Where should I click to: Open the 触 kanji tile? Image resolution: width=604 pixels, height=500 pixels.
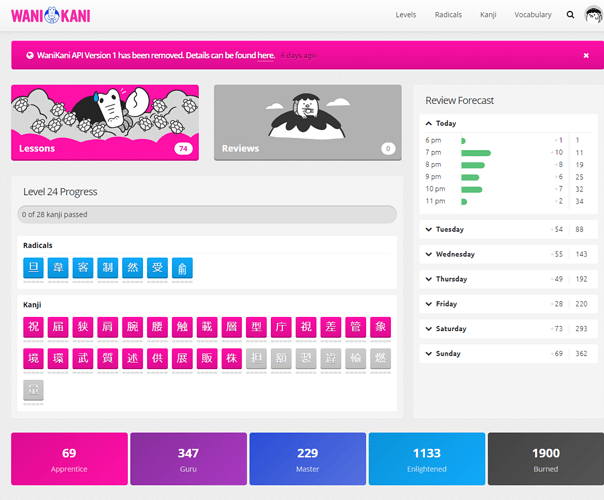coord(182,327)
